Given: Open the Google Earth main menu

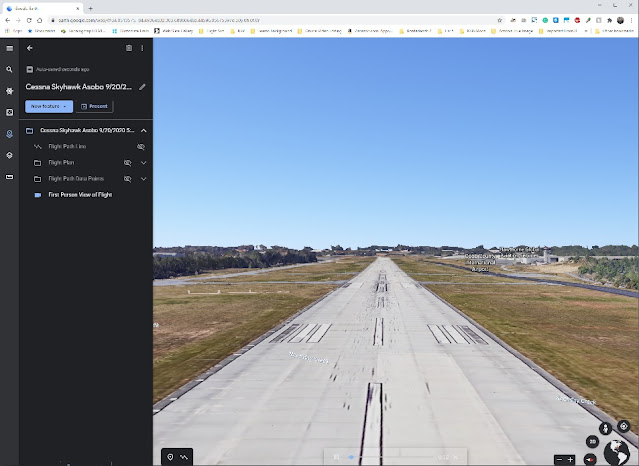Looking at the screenshot, I should click(x=9, y=48).
